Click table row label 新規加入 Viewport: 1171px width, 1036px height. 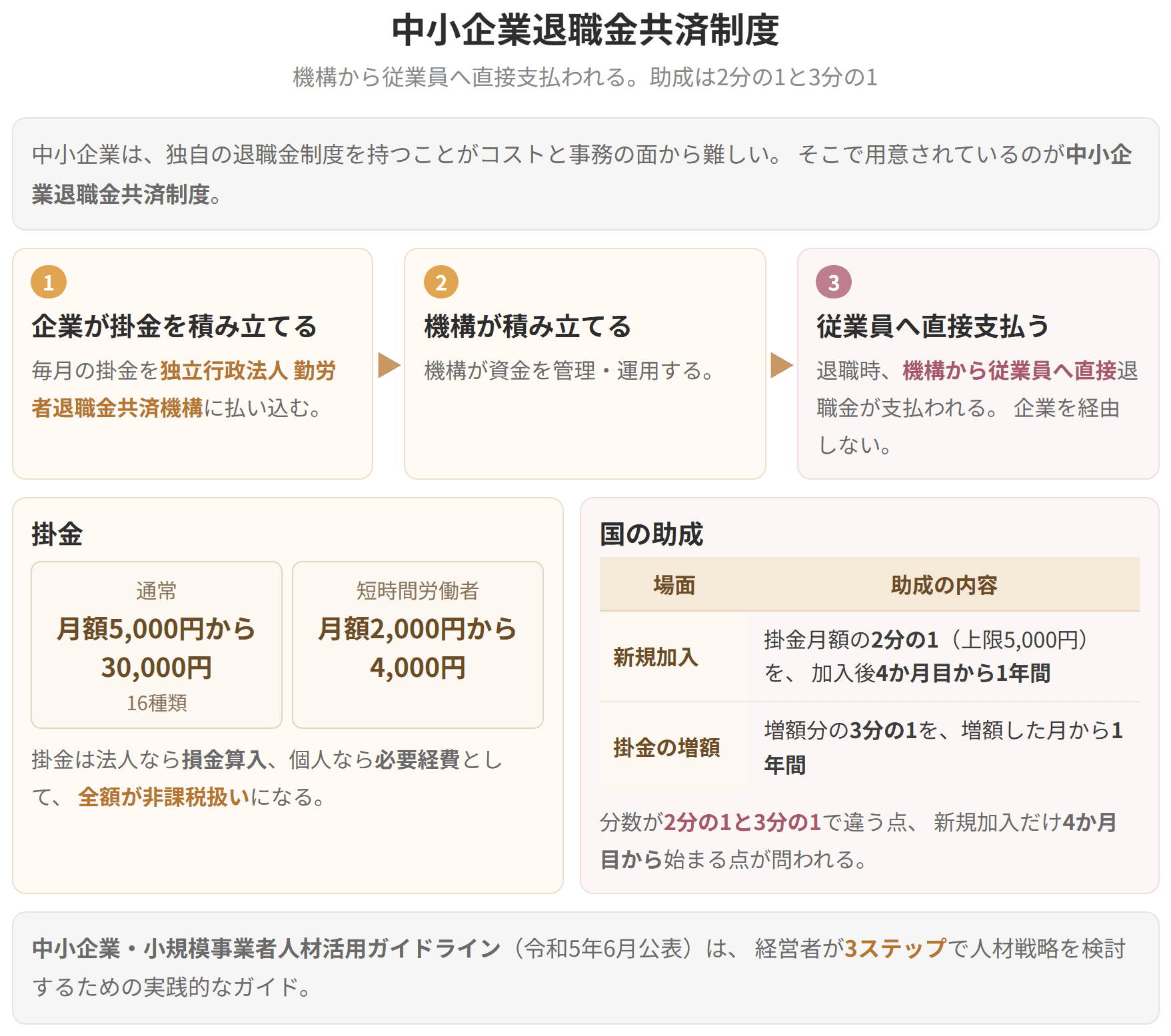(656, 657)
